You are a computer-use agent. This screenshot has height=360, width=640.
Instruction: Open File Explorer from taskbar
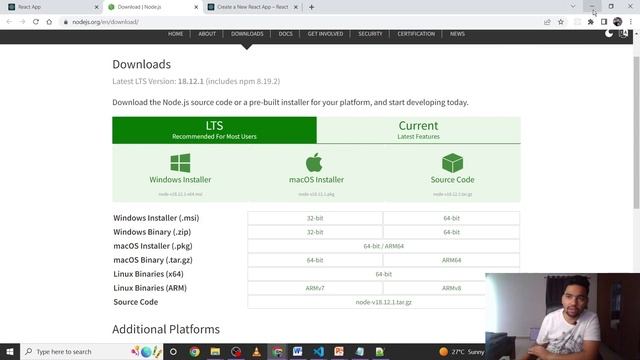[215, 351]
